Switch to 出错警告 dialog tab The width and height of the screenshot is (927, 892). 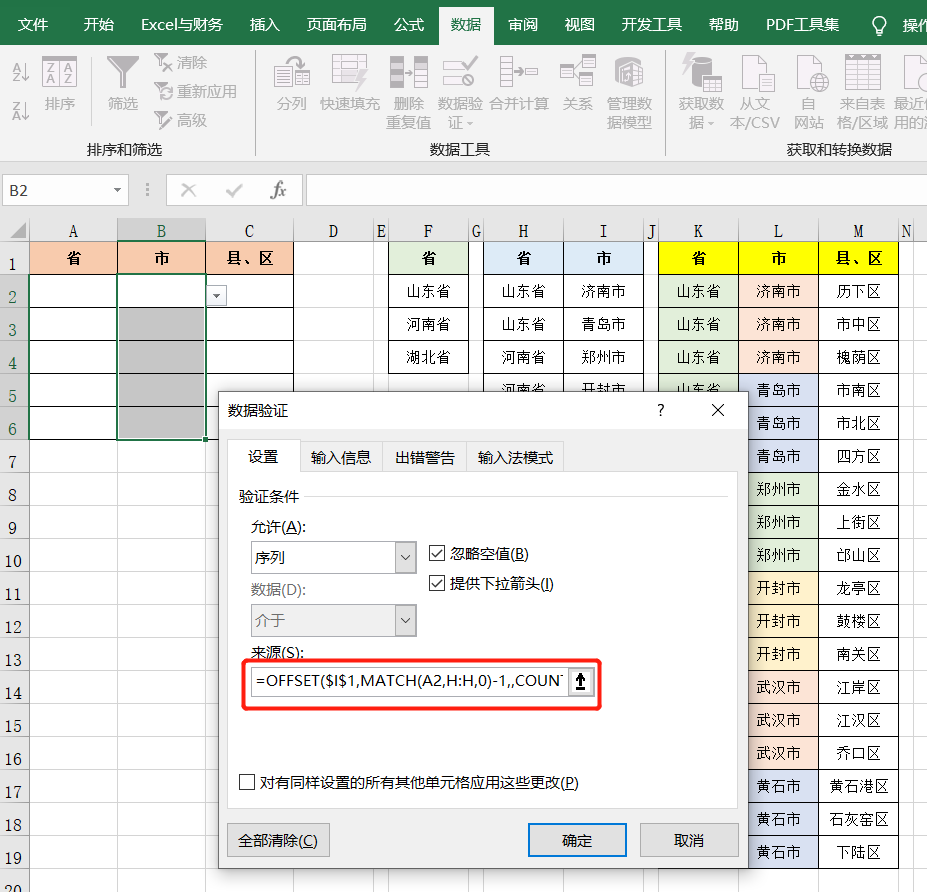pos(424,457)
